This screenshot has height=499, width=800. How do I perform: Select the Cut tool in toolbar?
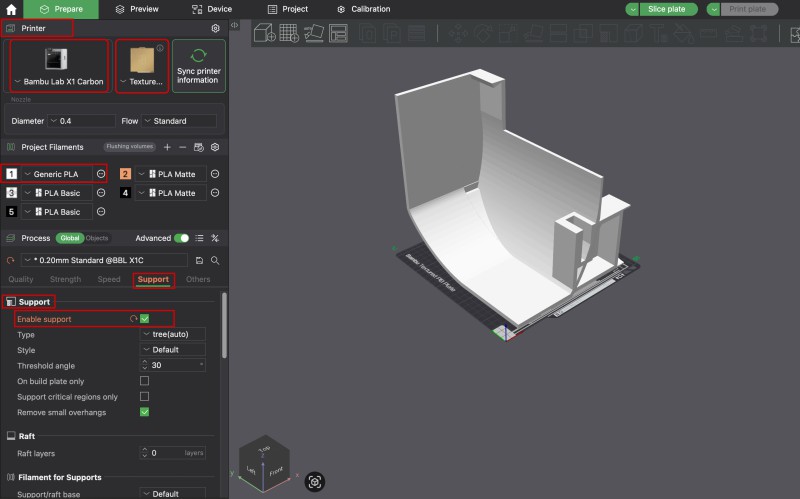(558, 34)
